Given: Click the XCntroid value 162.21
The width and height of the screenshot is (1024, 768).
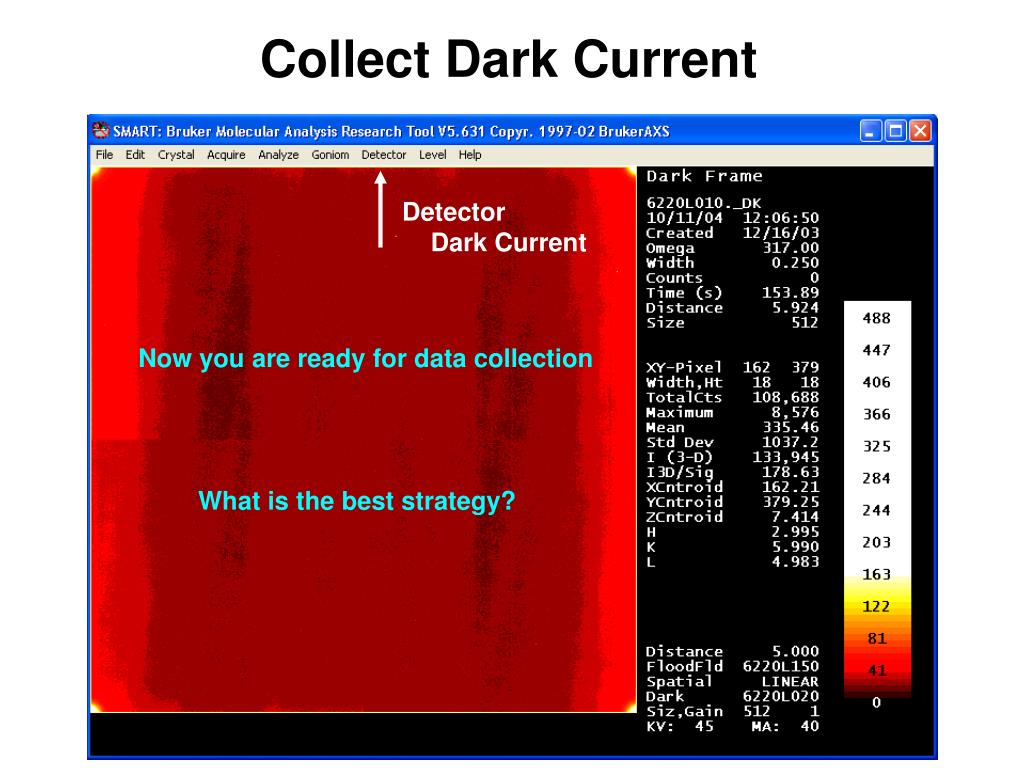Looking at the screenshot, I should (791, 487).
